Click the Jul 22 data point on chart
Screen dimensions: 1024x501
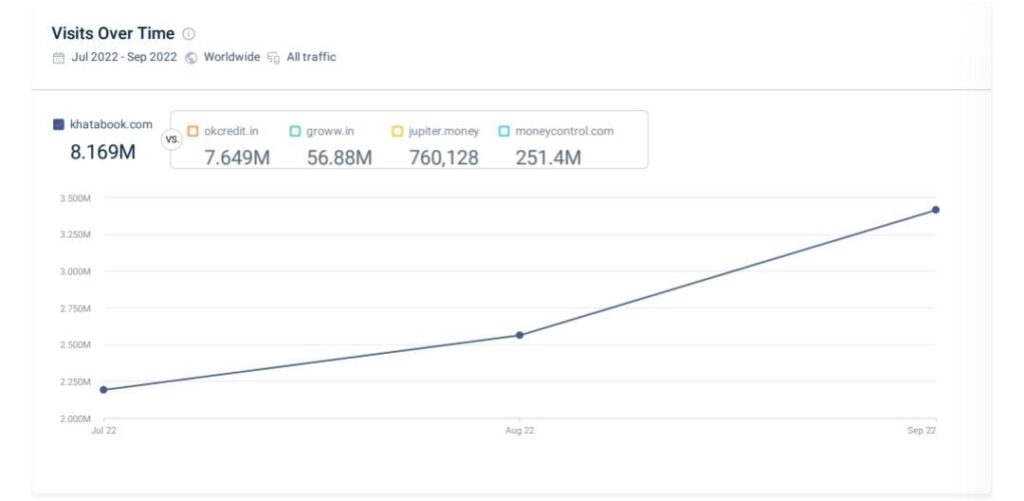pos(103,389)
